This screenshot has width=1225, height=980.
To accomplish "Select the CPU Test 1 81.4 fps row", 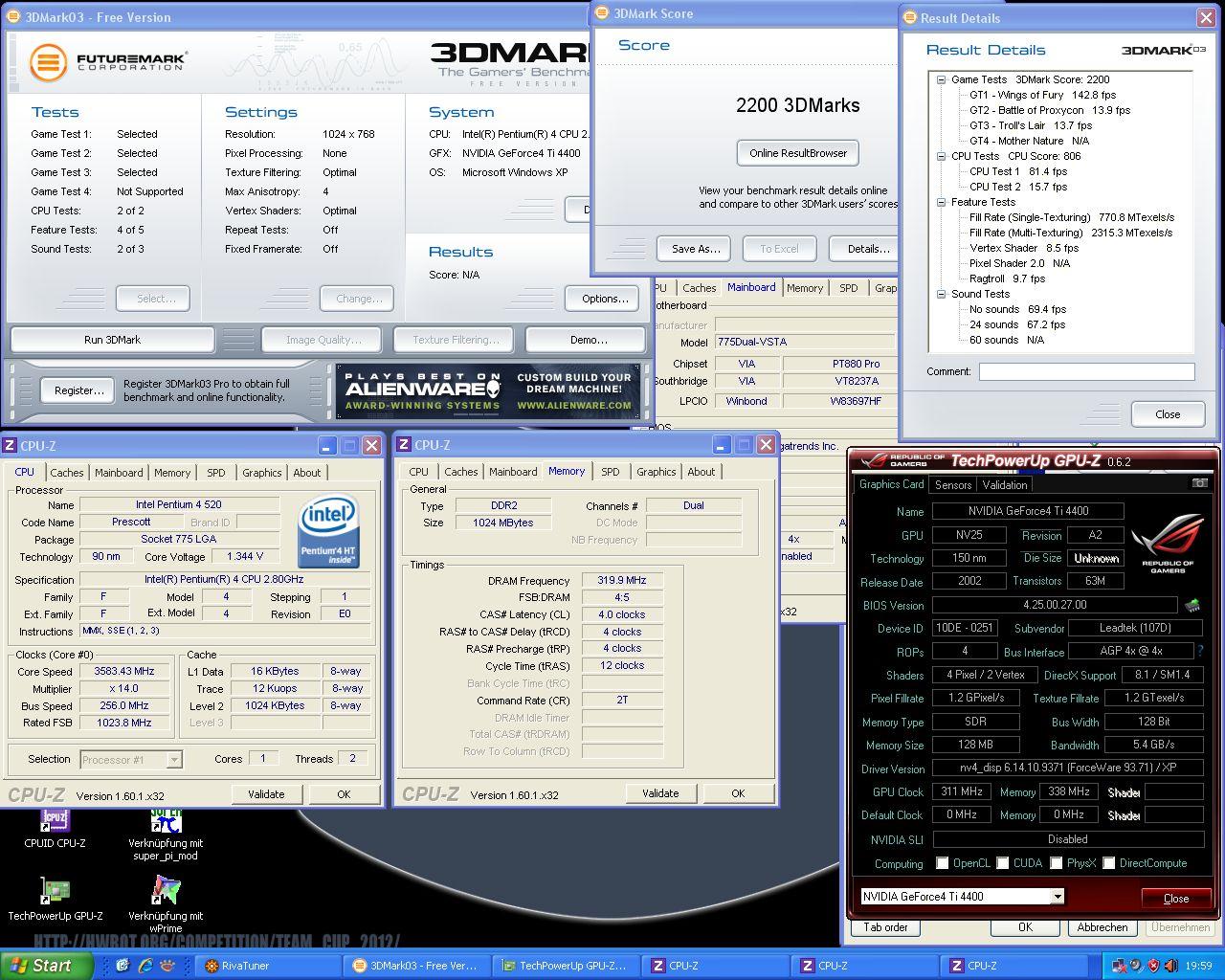I will [x=1018, y=171].
